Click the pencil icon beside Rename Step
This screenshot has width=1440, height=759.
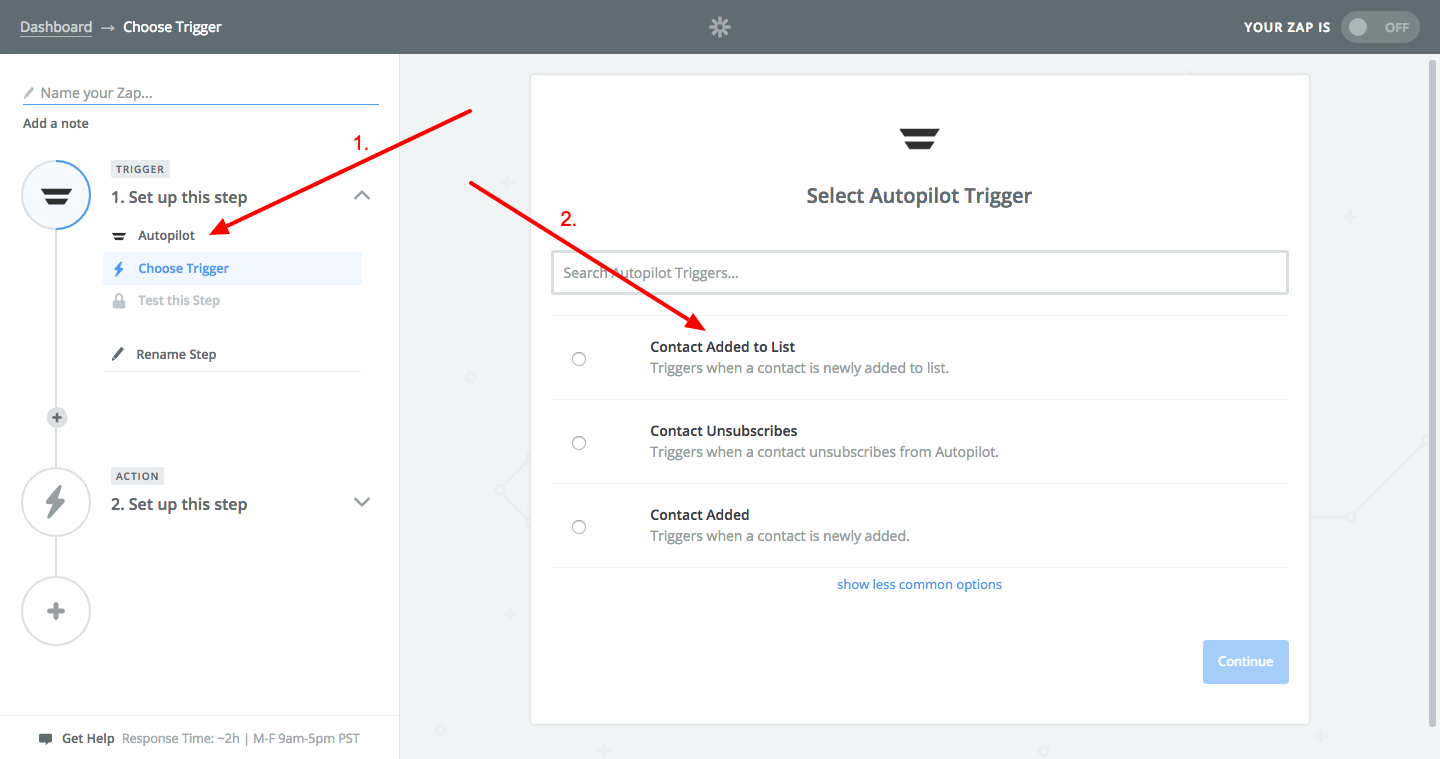[x=118, y=354]
